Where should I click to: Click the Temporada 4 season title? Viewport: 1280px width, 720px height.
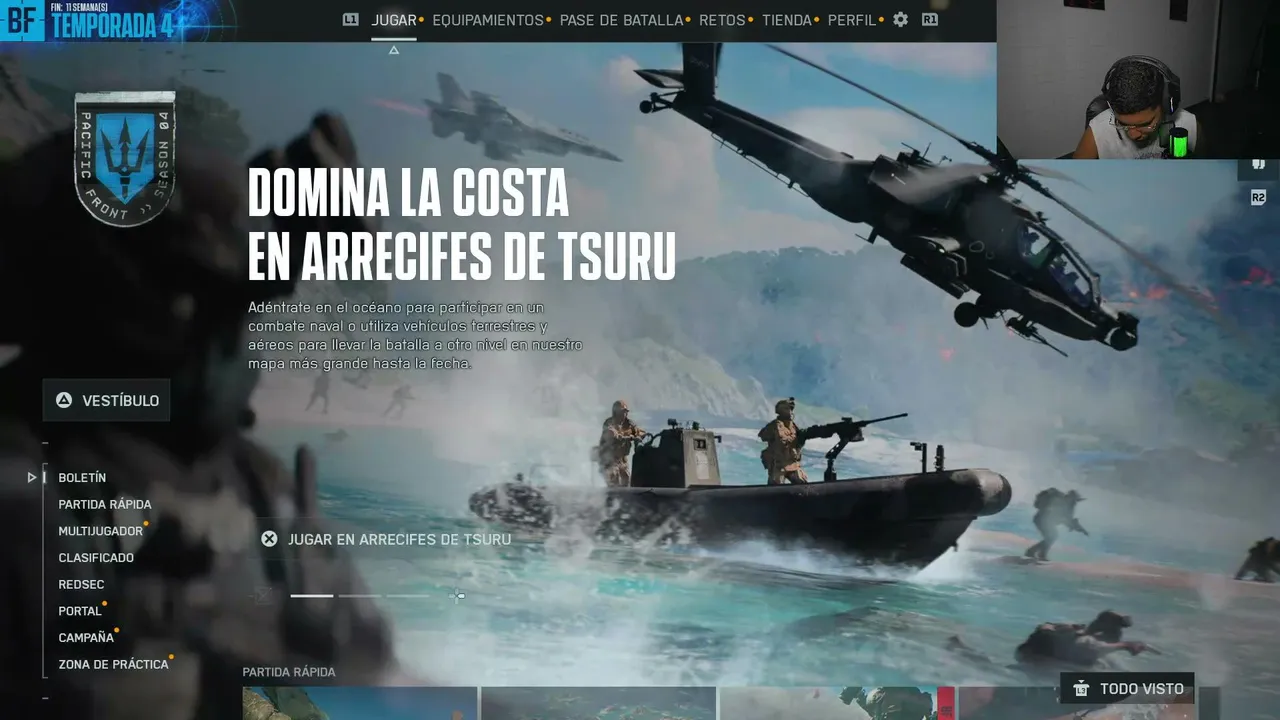[x=111, y=26]
